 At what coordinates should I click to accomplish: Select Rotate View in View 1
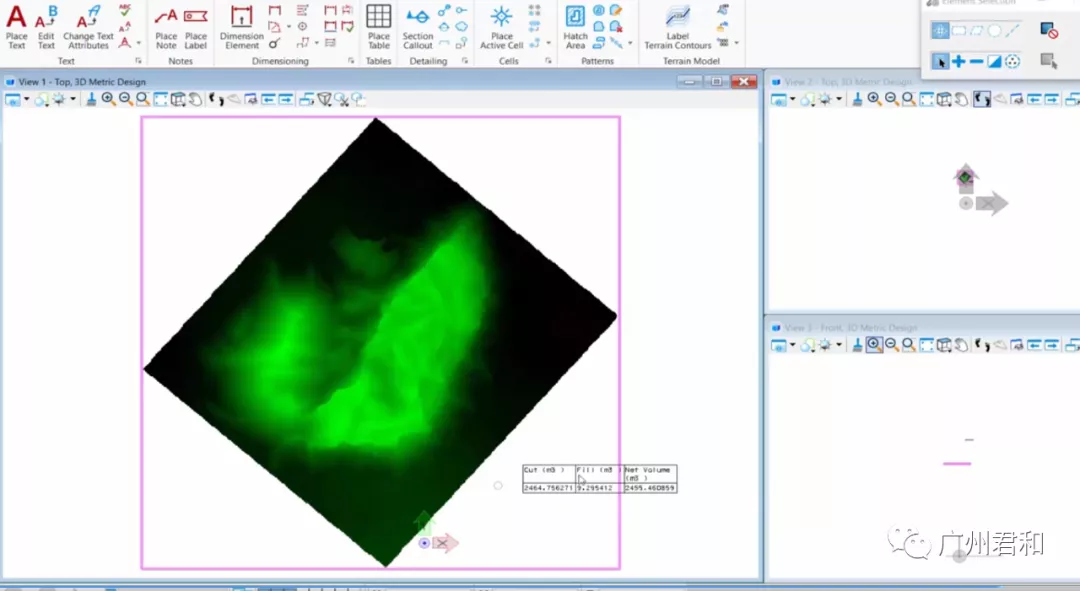pyautogui.click(x=178, y=99)
